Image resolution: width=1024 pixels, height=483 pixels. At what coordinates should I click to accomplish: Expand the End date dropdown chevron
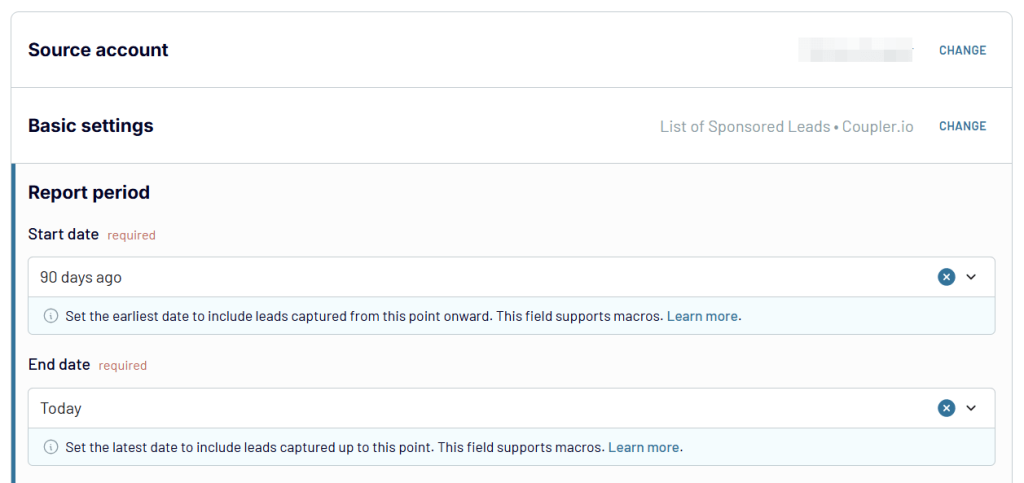pyautogui.click(x=971, y=409)
